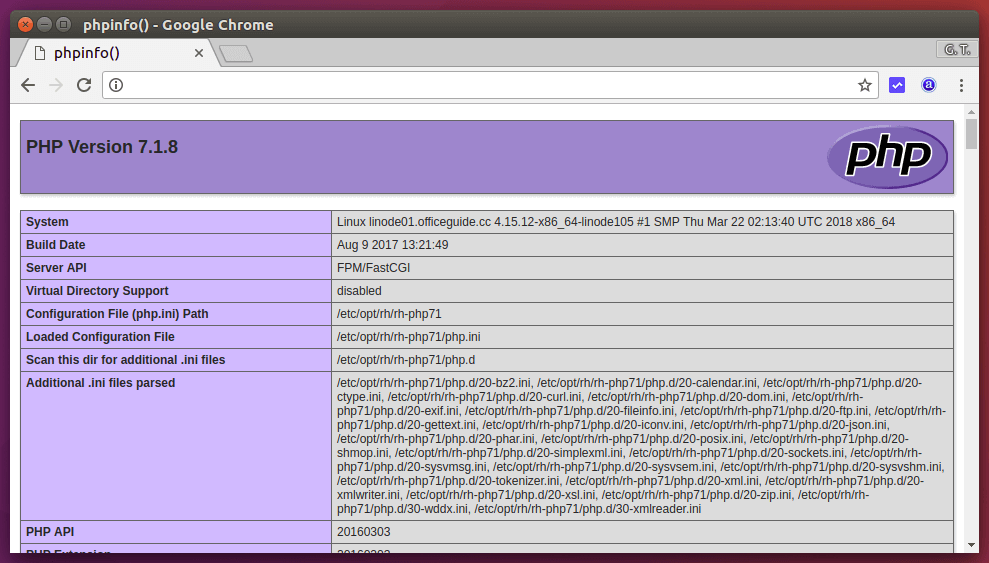
Task: Click the PHP logo in the header
Action: 886,157
